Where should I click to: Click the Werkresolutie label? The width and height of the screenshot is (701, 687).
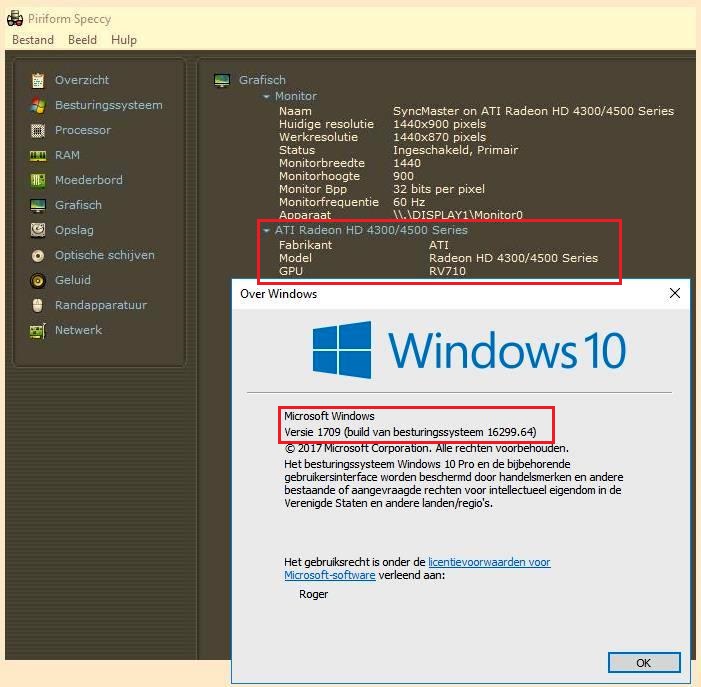tap(318, 137)
